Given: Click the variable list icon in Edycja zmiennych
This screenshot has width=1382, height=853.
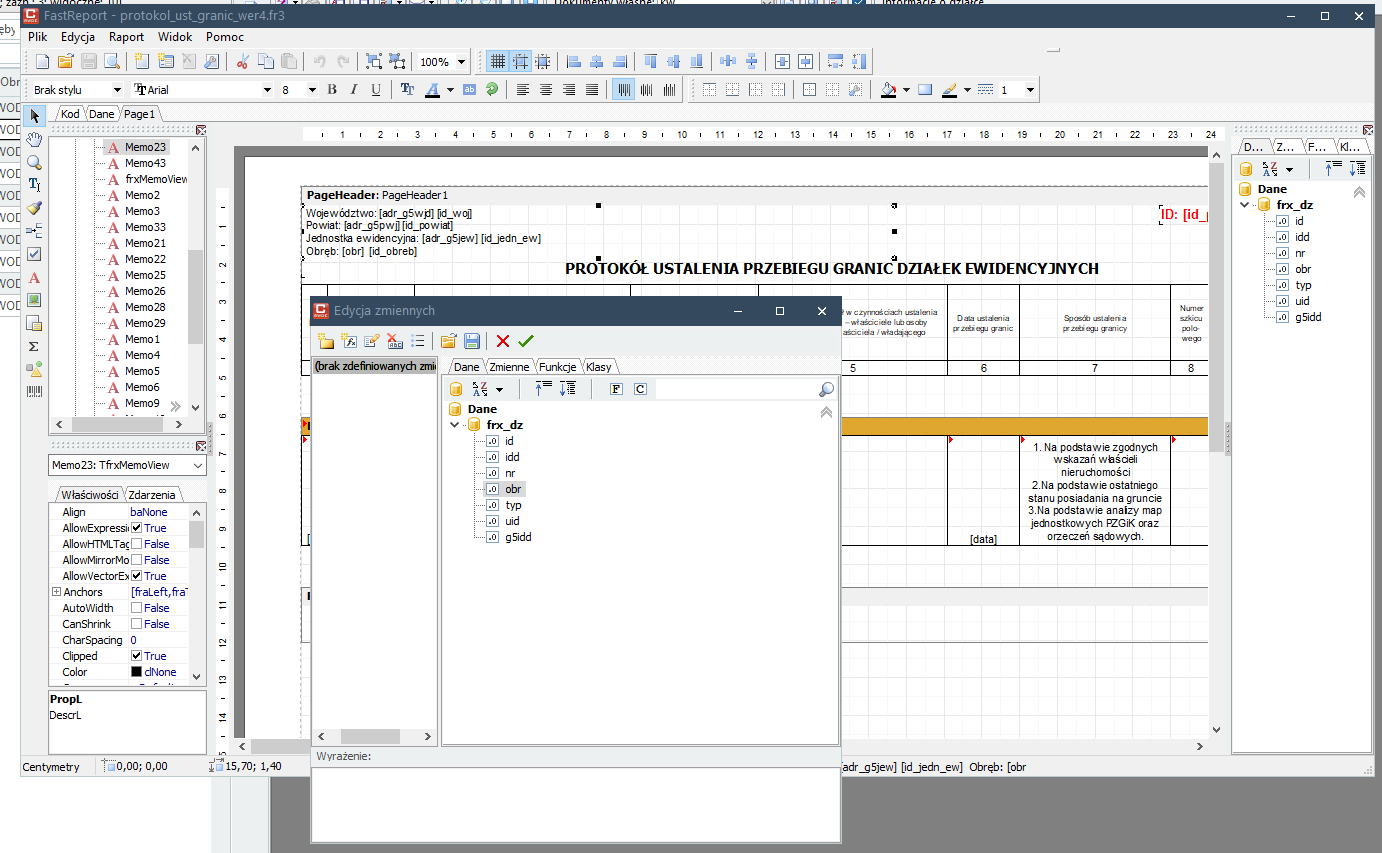Looking at the screenshot, I should 418,341.
